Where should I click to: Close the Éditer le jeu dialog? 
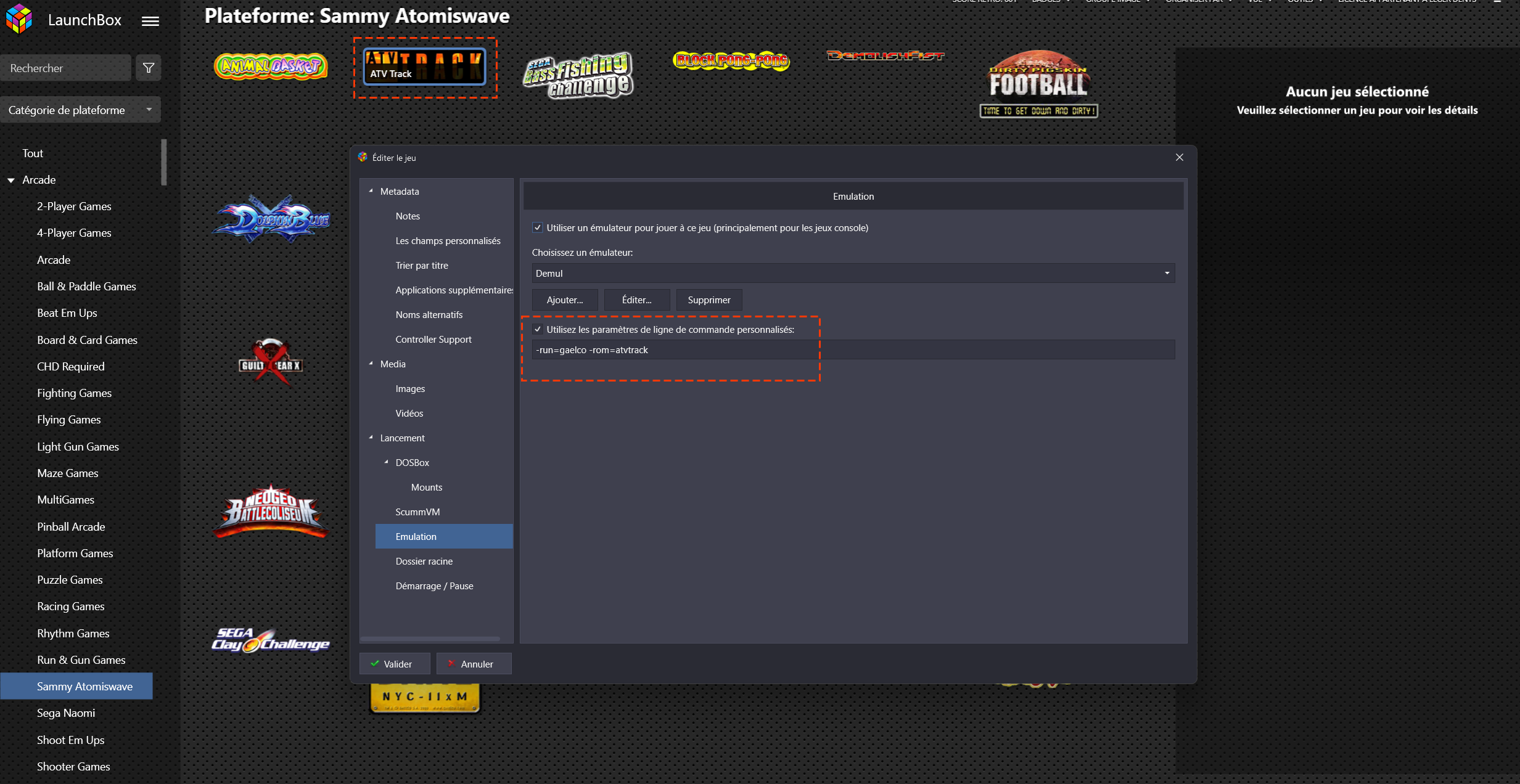(1179, 157)
